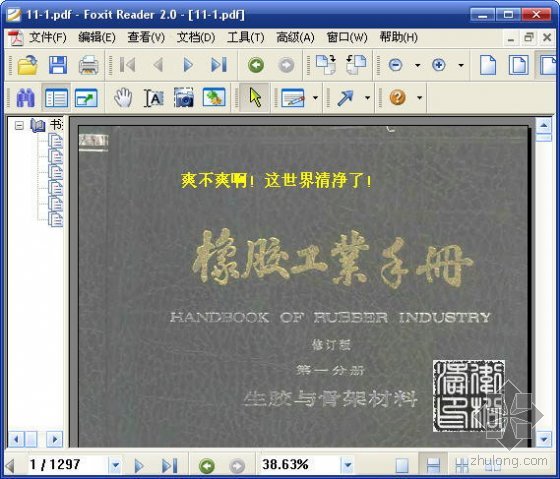Image resolution: width=560 pixels, height=479 pixels.
Task: Print the document with the printer icon
Action: click(x=88, y=65)
